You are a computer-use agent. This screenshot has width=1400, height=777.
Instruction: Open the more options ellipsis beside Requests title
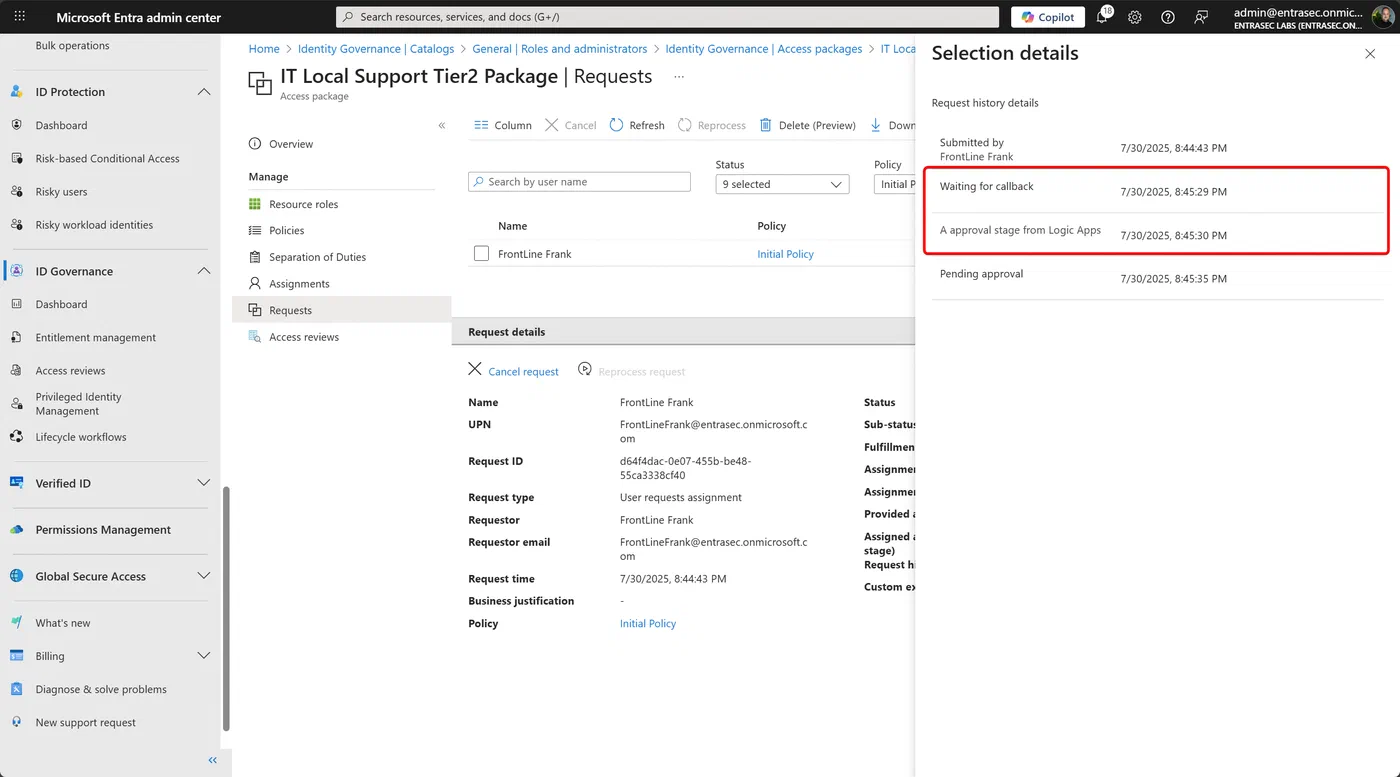tap(679, 77)
